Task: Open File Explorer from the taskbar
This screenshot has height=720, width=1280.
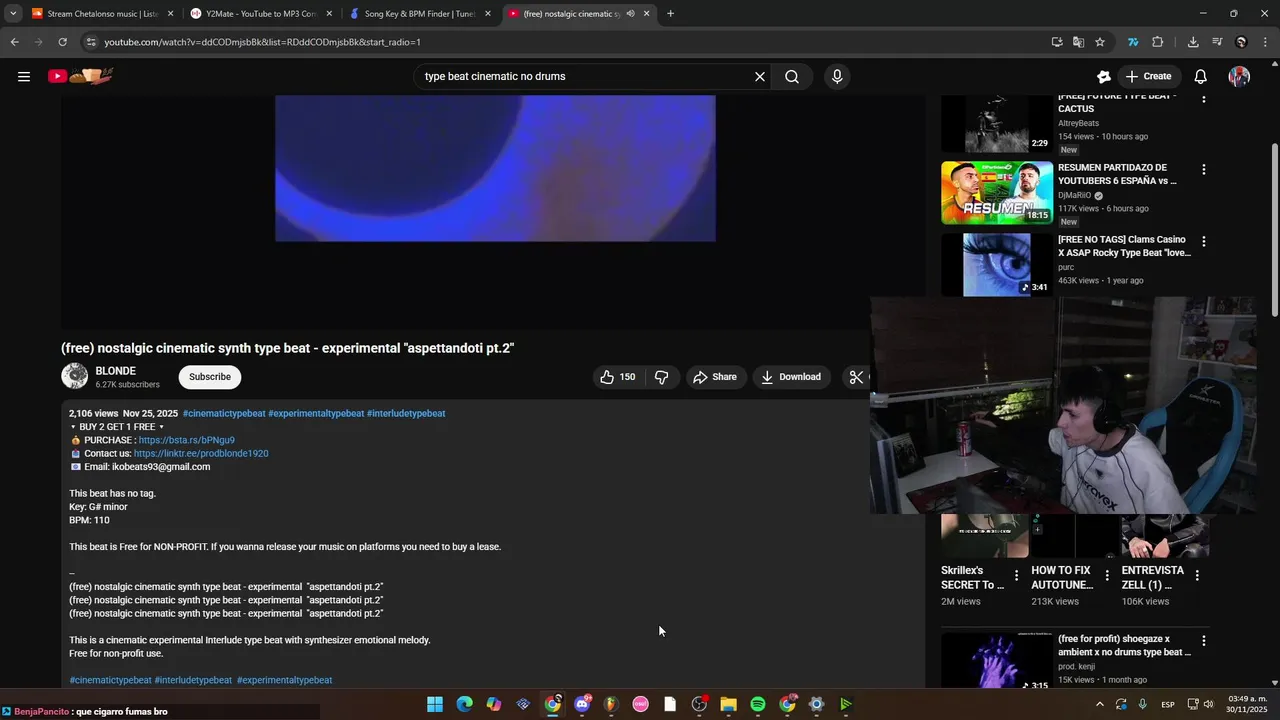Action: [728, 704]
